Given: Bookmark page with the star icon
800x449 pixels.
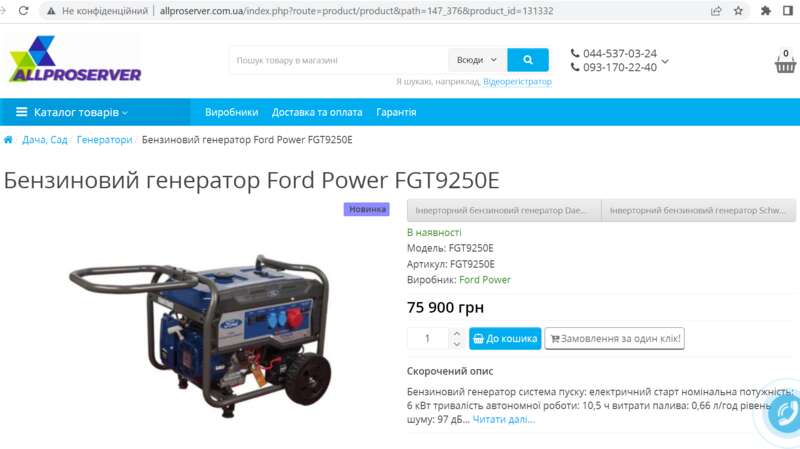Looking at the screenshot, I should point(738,11).
